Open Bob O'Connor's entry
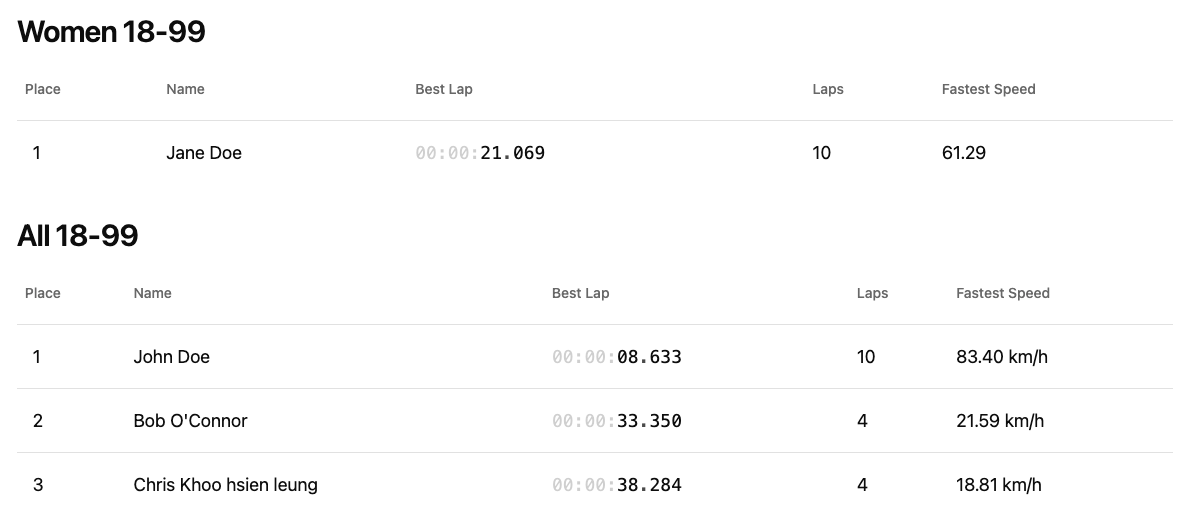 190,421
